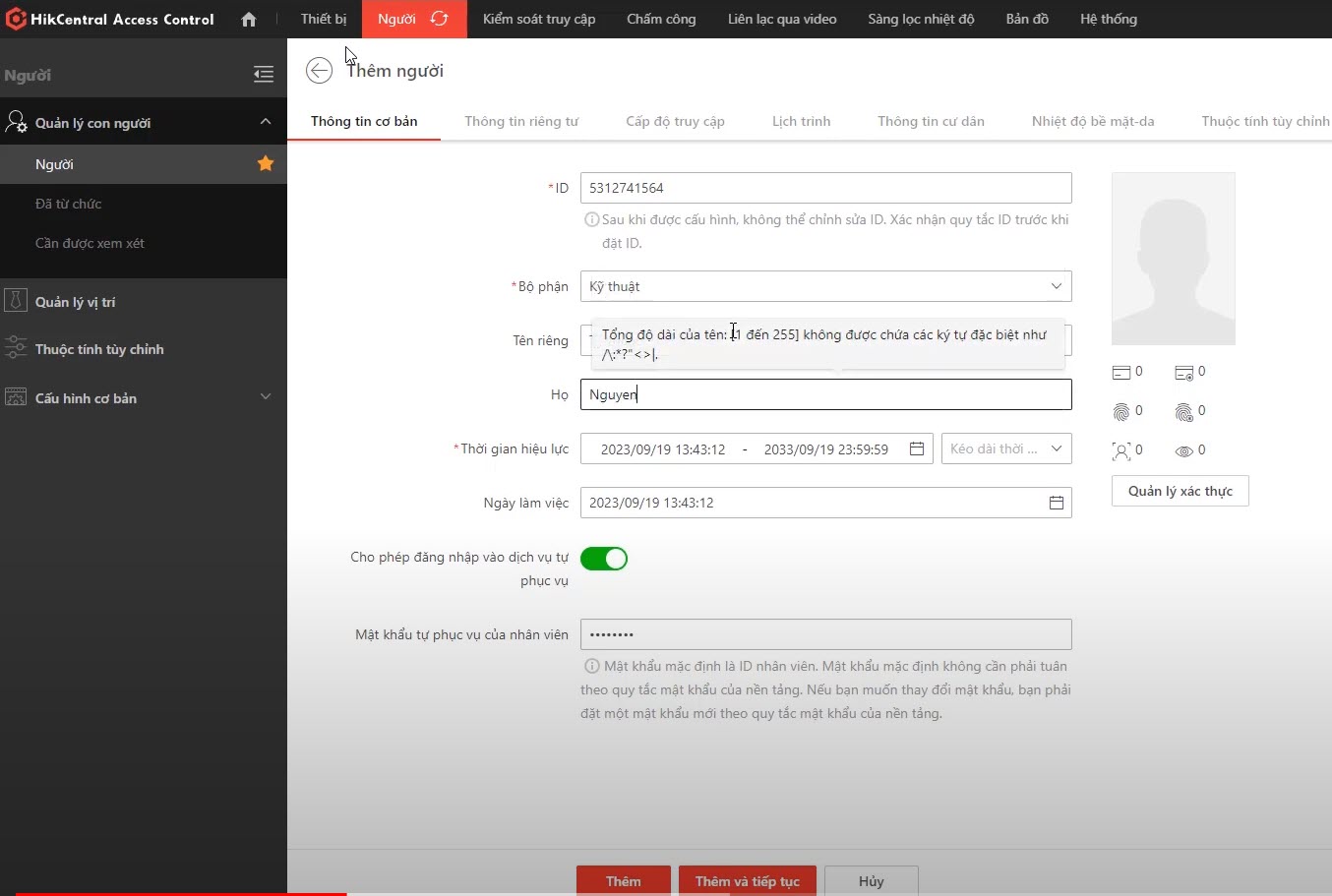This screenshot has width=1332, height=896.
Task: Click the Thêm và tiếp tục button
Action: [747, 880]
